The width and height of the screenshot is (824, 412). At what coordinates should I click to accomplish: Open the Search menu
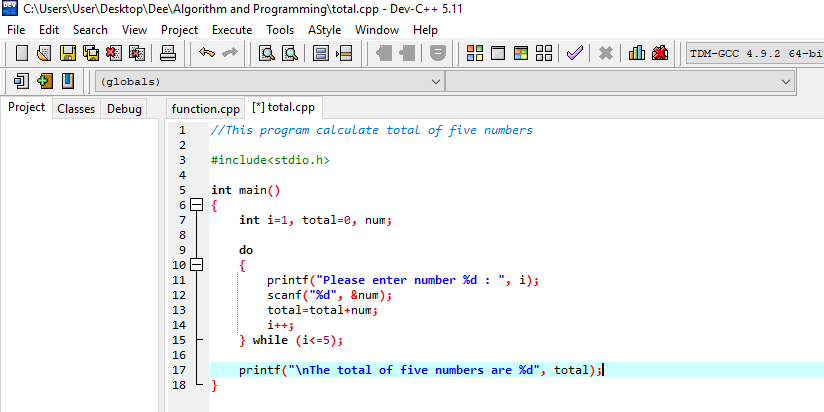[90, 30]
